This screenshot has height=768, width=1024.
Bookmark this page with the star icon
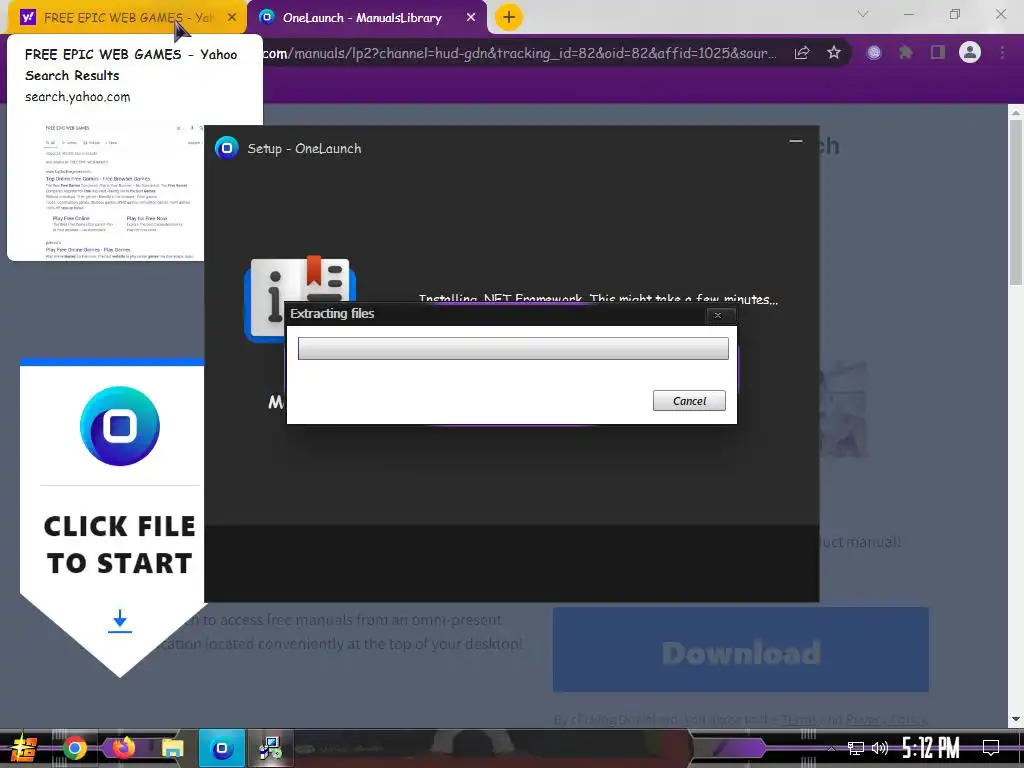834,53
